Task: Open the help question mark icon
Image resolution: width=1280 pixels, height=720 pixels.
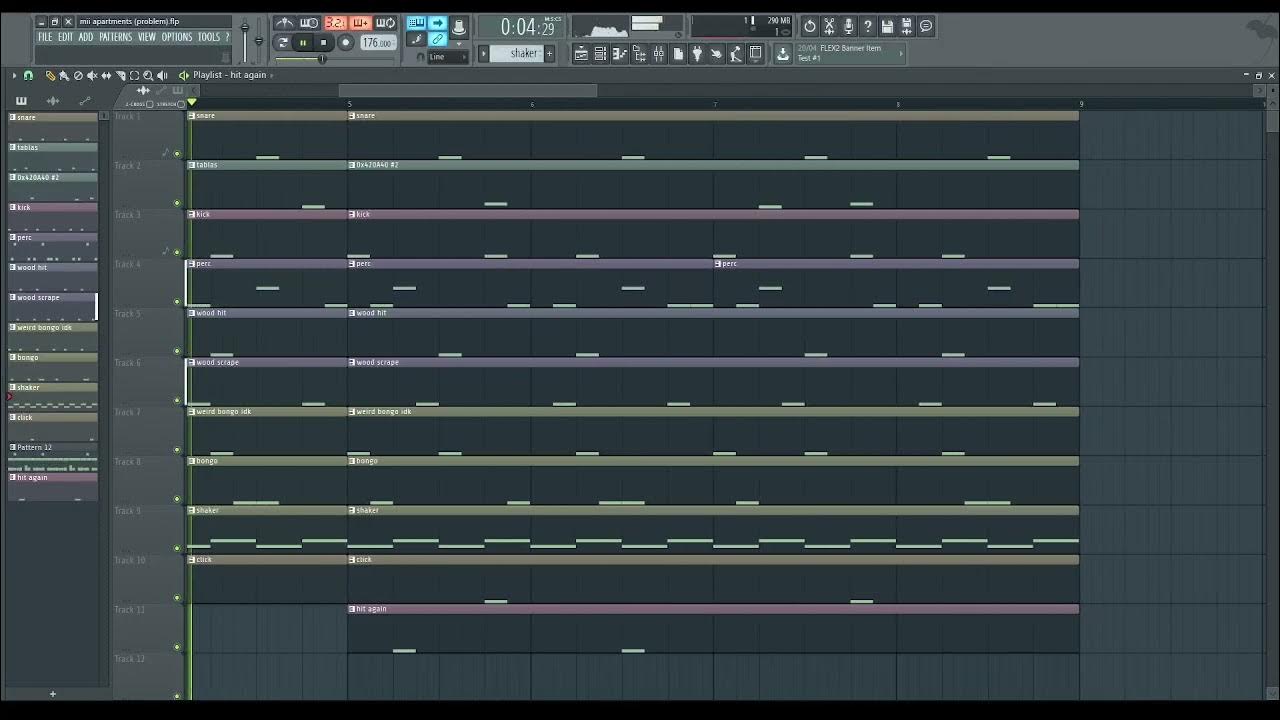Action: [x=868, y=27]
